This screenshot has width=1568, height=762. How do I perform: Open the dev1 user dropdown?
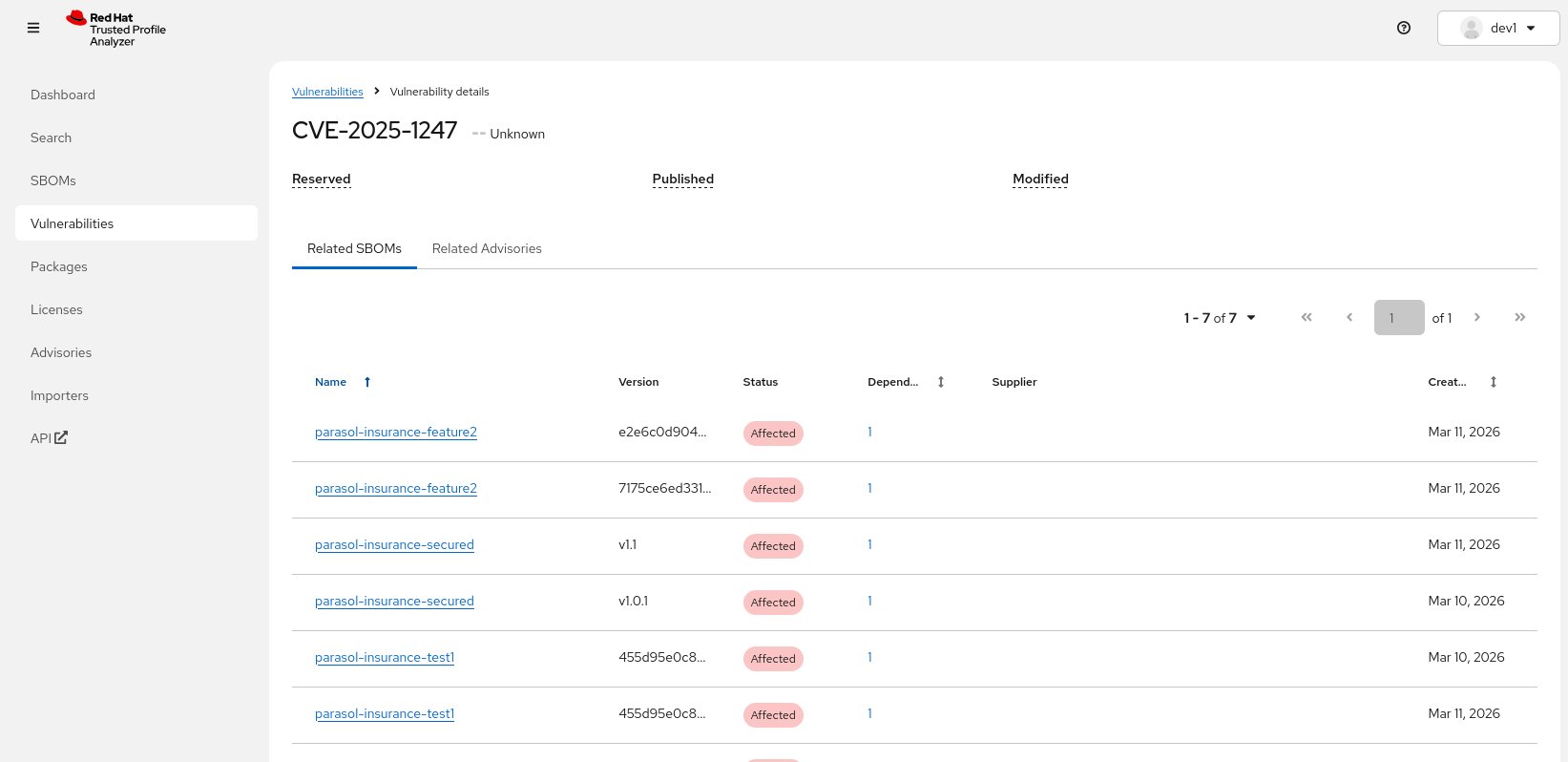click(1498, 28)
